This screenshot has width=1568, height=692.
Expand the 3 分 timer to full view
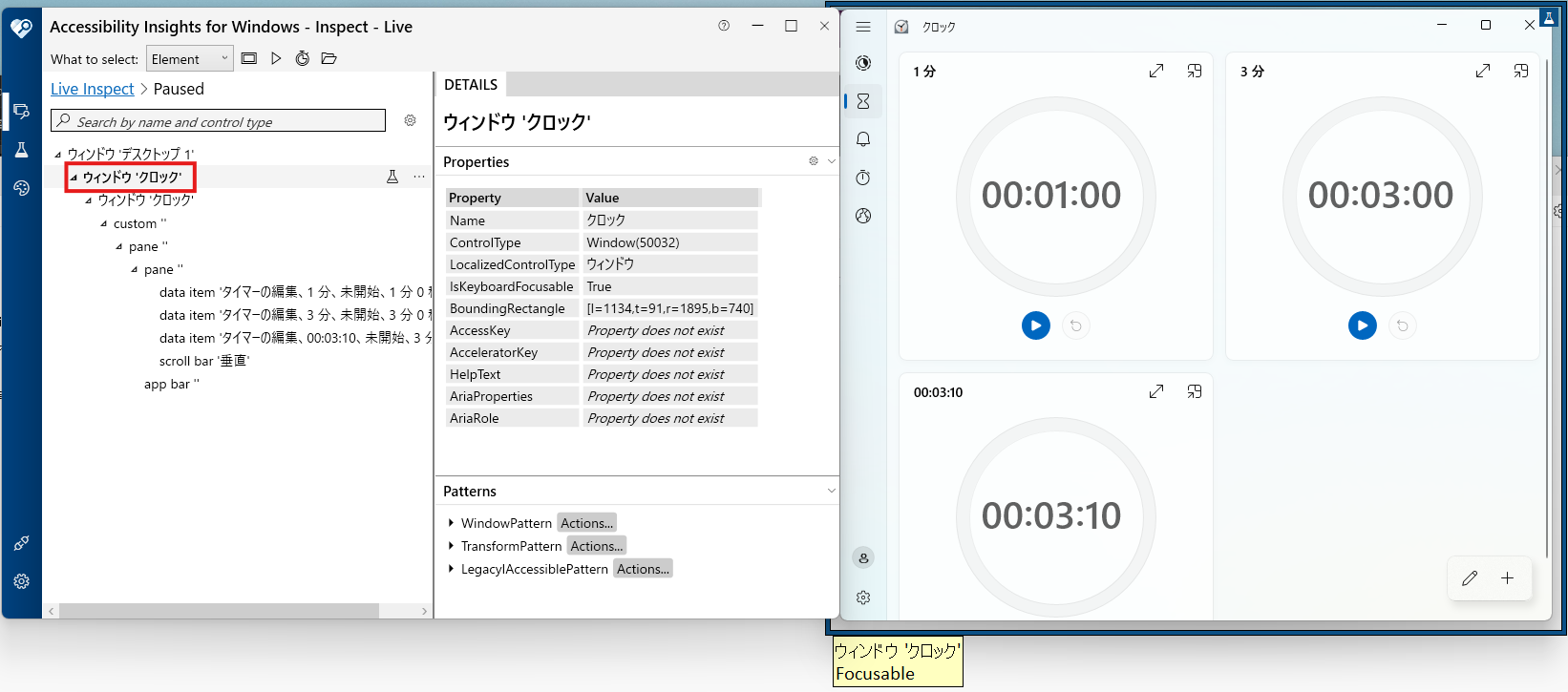tap(1483, 71)
